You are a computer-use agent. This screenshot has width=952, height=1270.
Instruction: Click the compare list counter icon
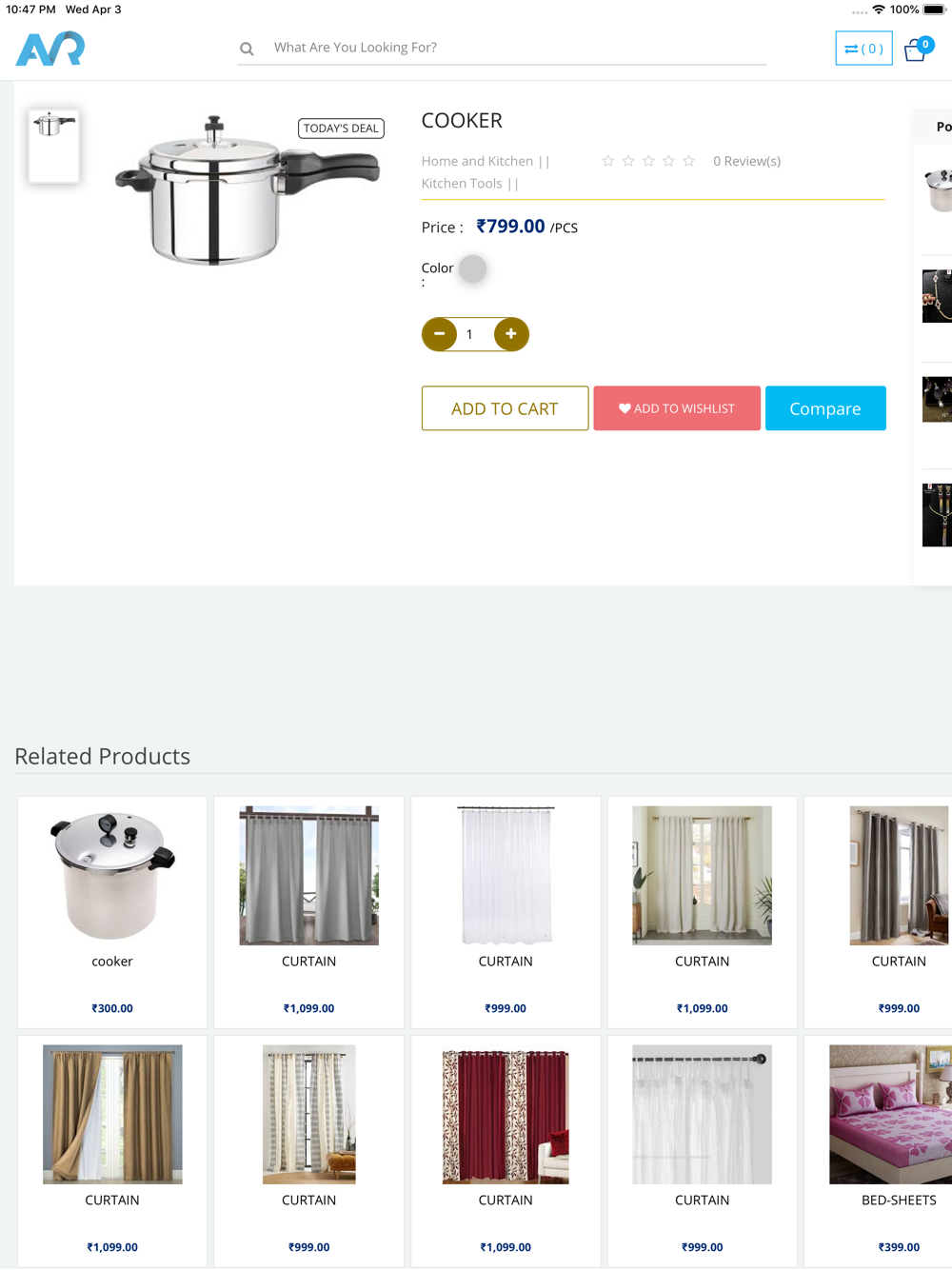click(863, 49)
